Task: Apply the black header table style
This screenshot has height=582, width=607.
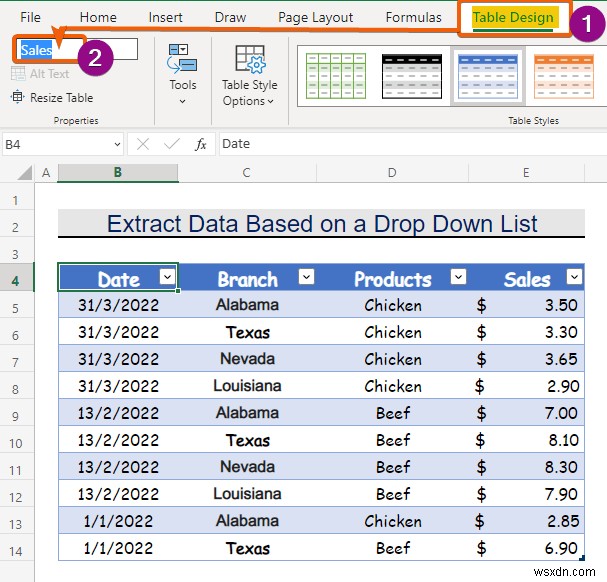Action: 412,76
